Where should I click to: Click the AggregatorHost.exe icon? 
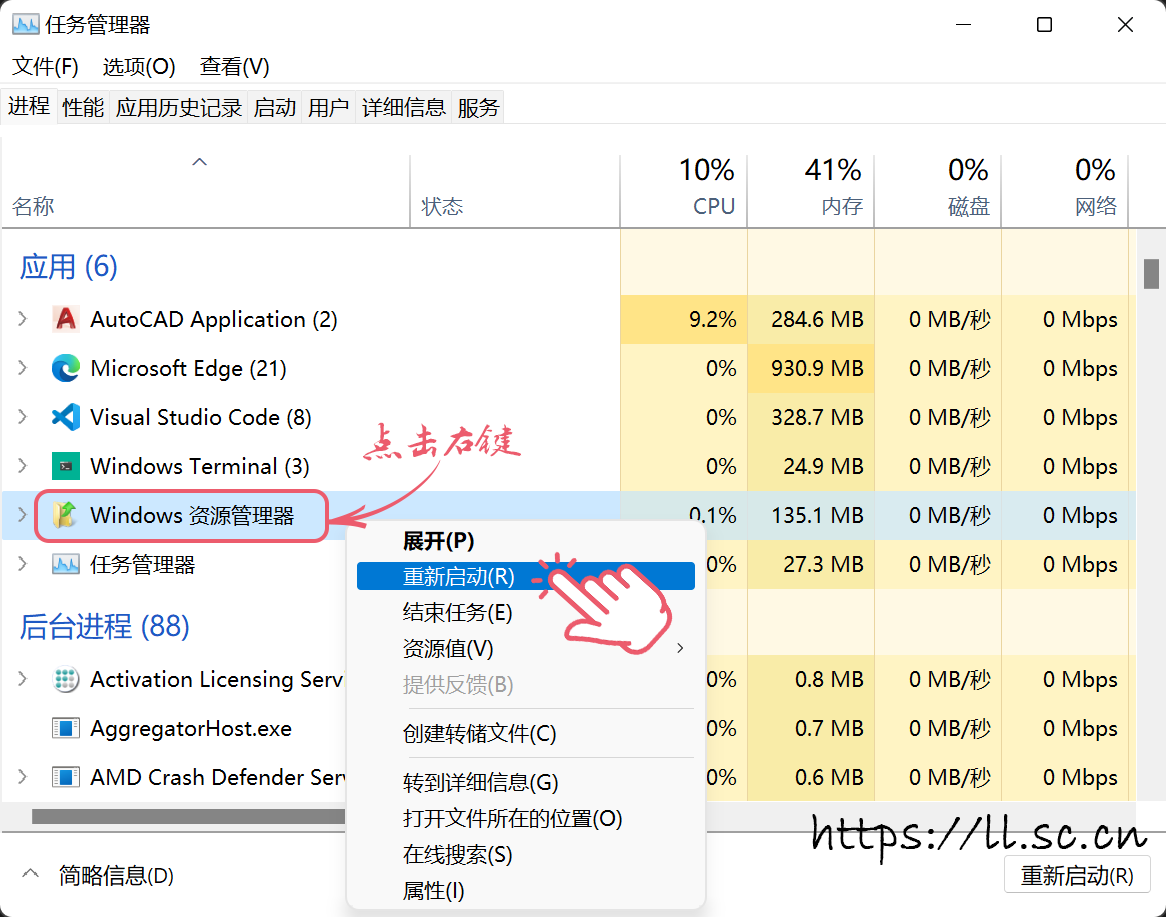[65, 728]
